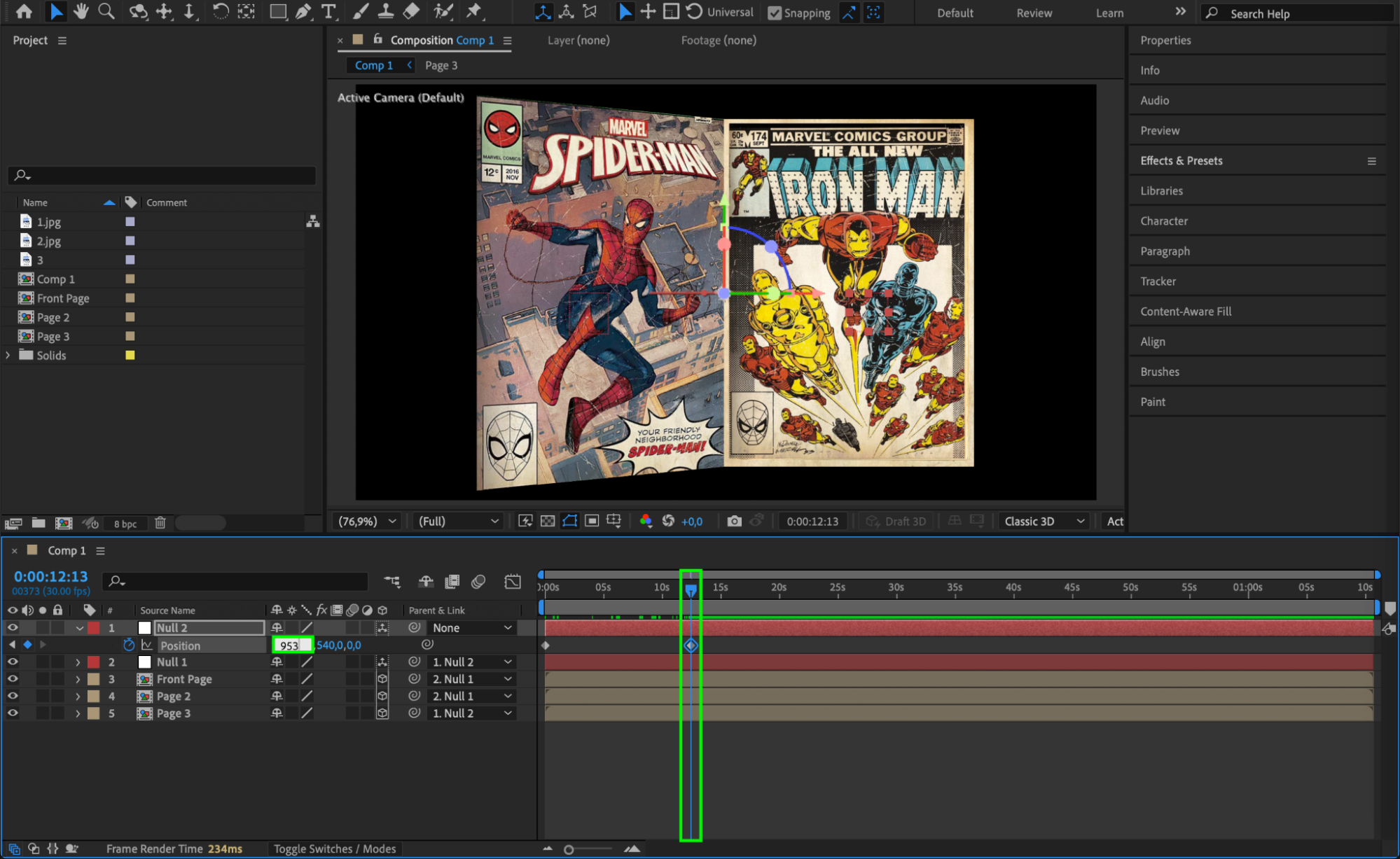Select the Hand tool in the toolbar
The height and width of the screenshot is (859, 1400).
[x=81, y=11]
